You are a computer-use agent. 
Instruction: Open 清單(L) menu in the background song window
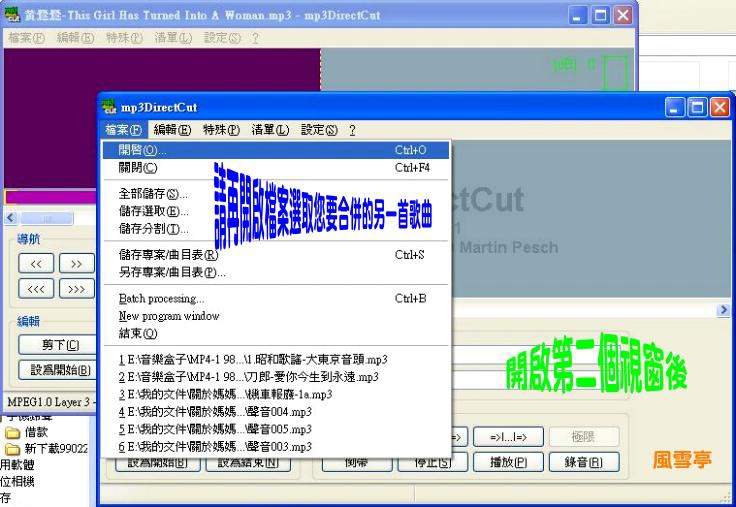[173, 38]
